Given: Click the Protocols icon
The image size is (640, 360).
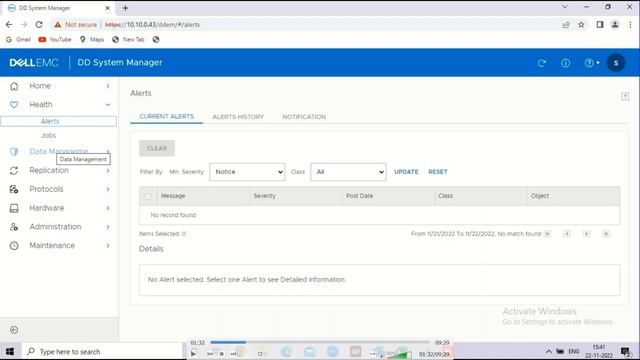Looking at the screenshot, I should pos(14,189).
